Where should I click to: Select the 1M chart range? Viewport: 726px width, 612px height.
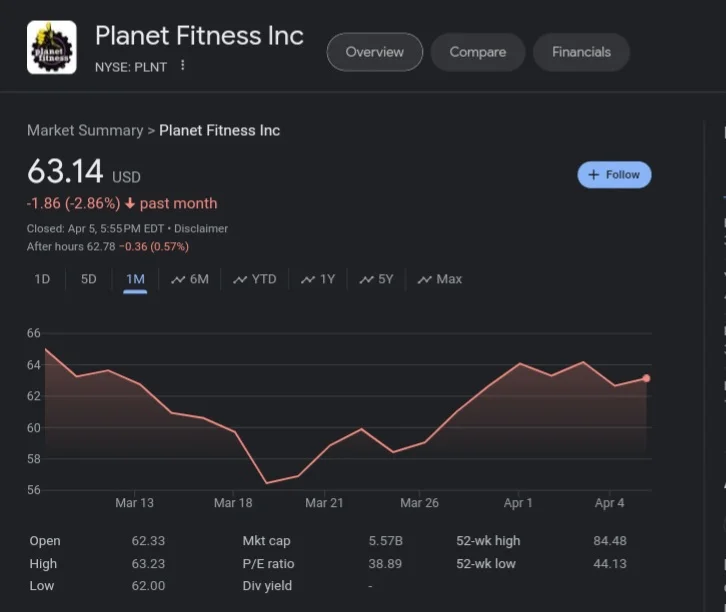point(135,279)
